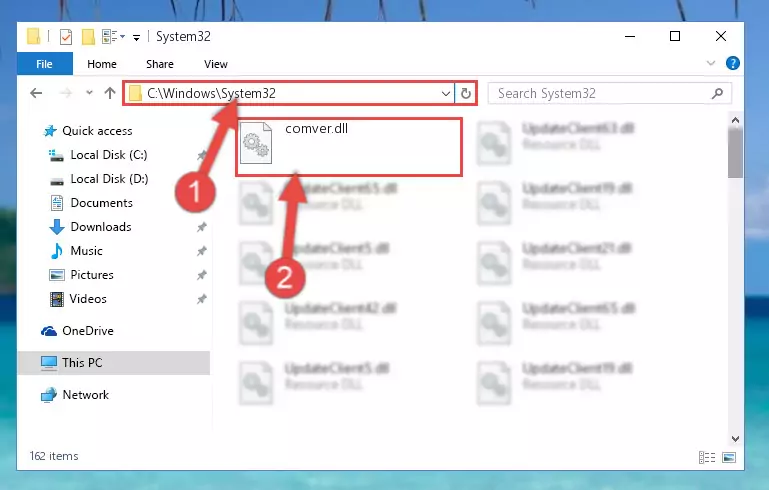Click the scrollbar down arrow
The height and width of the screenshot is (490, 769).
735,438
